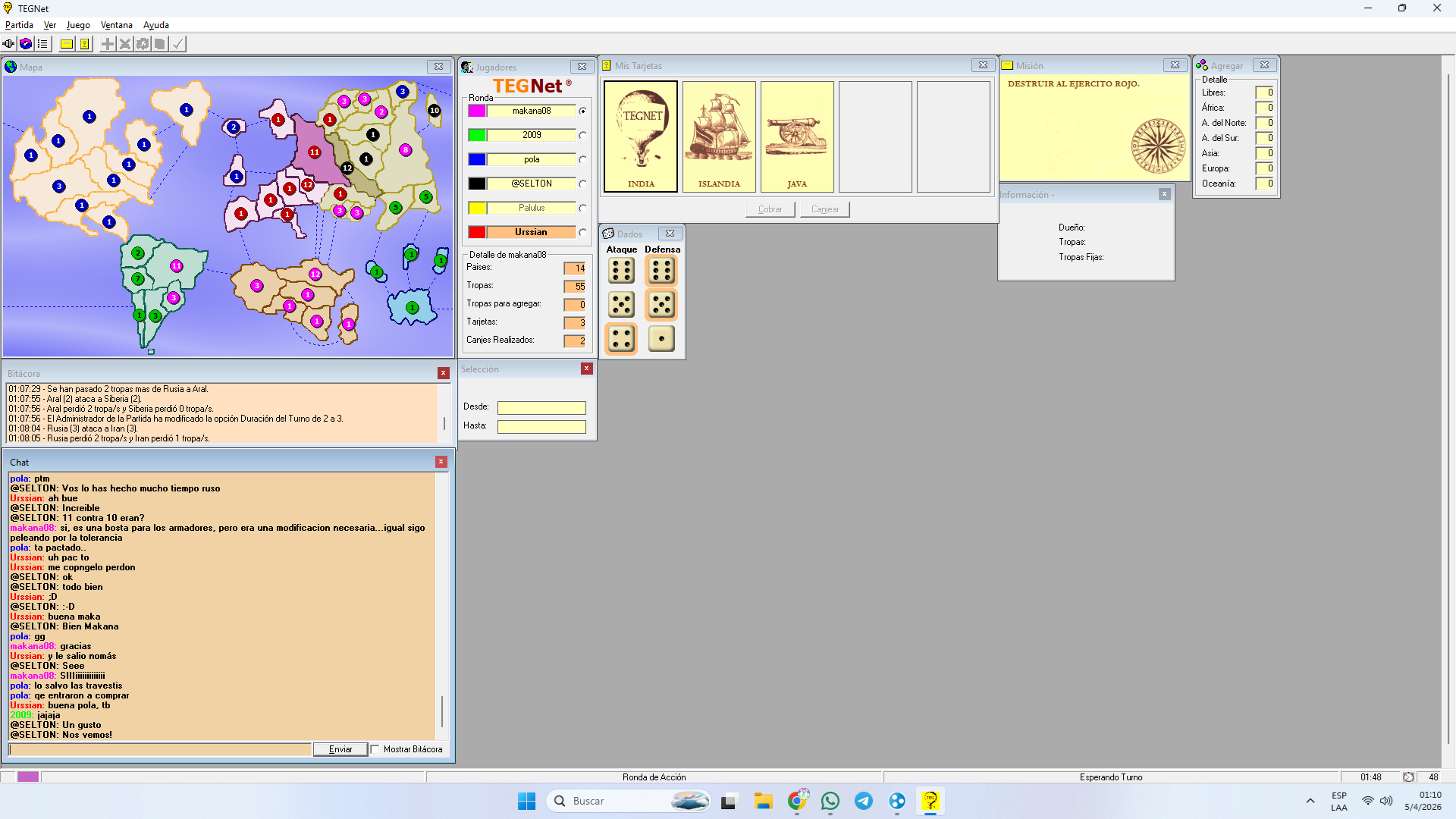
Task: Select the radio button next to pola
Action: (582, 159)
